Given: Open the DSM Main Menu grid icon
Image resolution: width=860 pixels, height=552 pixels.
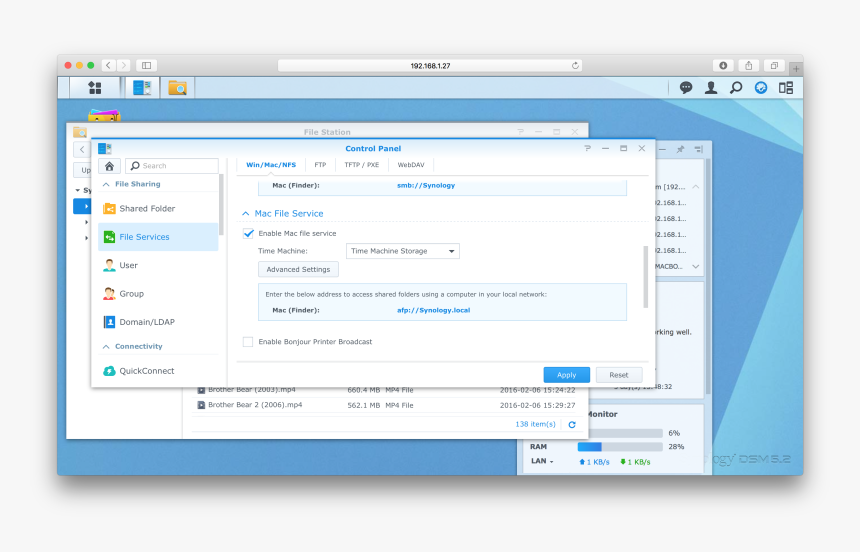Looking at the screenshot, I should [x=95, y=88].
